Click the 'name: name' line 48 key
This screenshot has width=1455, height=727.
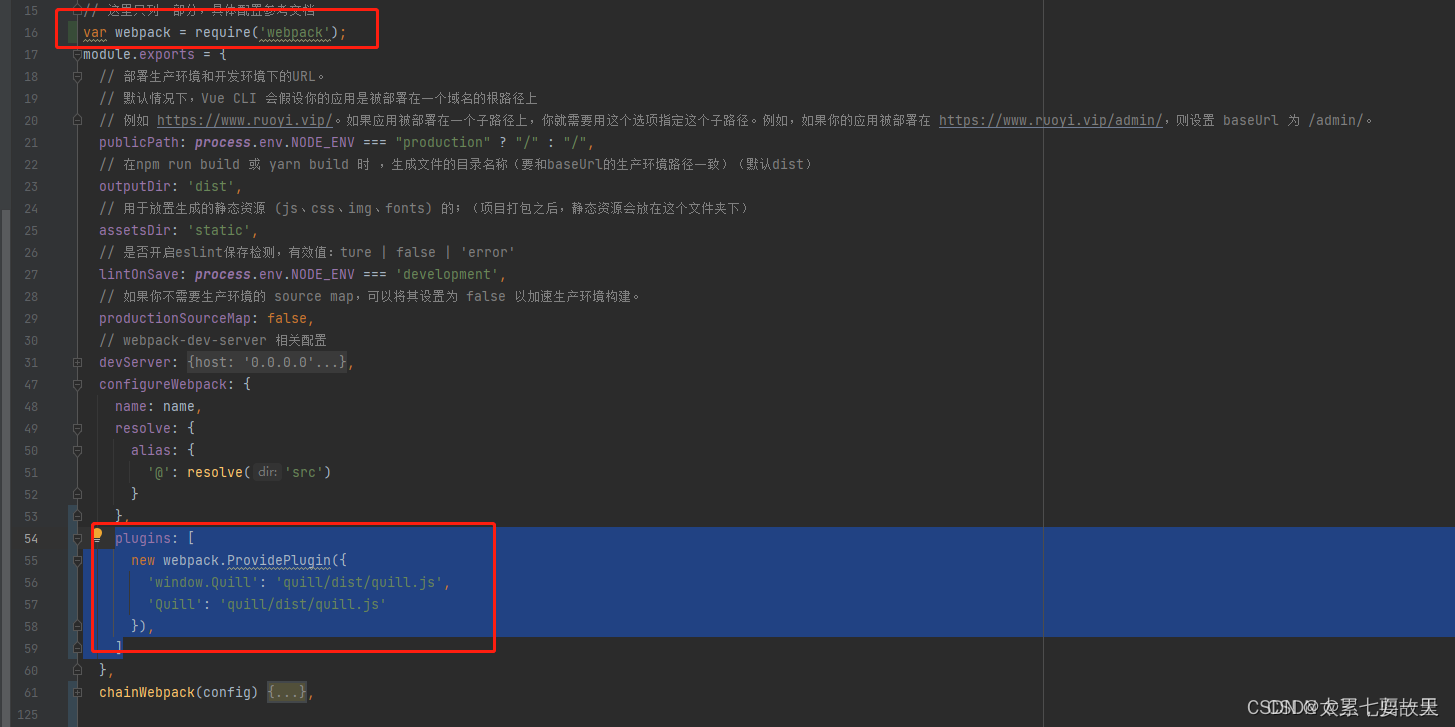[x=131, y=406]
